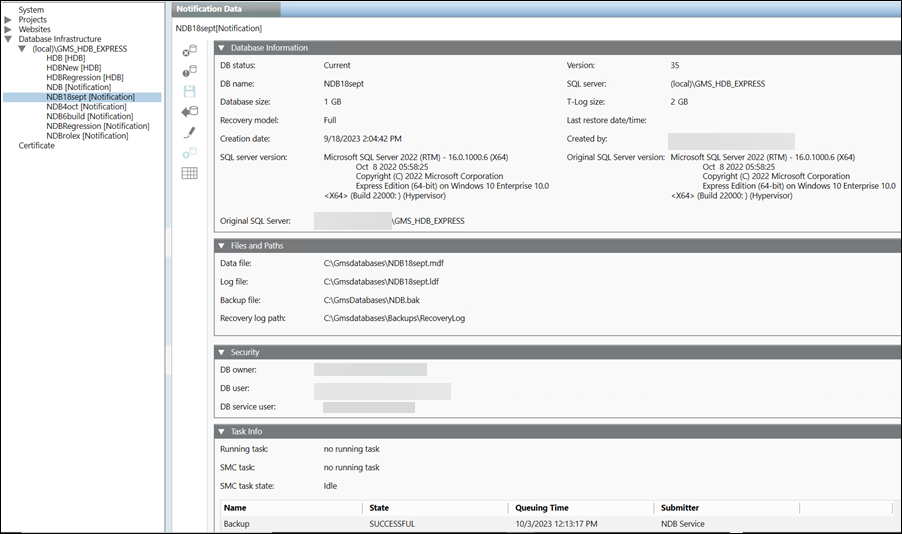Click the floppy disk save icon
902x534 pixels.
coord(189,91)
